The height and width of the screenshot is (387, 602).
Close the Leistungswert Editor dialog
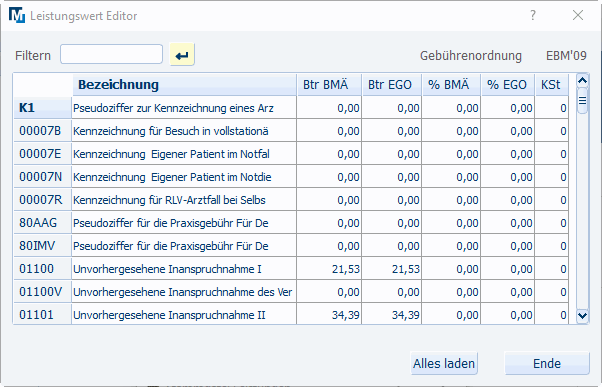(x=578, y=15)
